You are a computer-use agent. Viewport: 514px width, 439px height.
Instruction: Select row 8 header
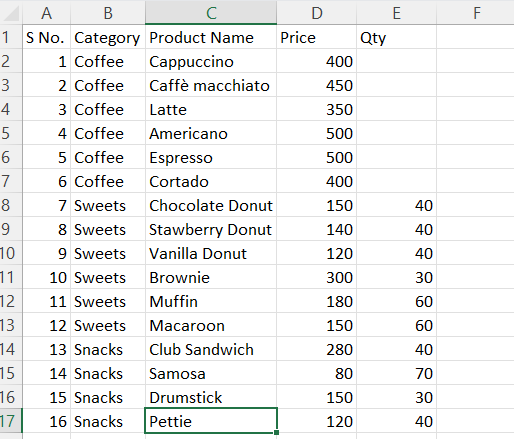pos(11,205)
